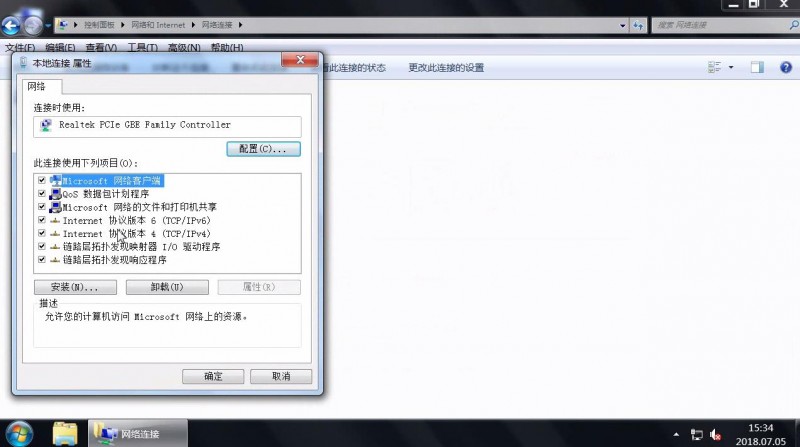Open the 编辑(E) menu
The image size is (800, 447).
[60, 47]
